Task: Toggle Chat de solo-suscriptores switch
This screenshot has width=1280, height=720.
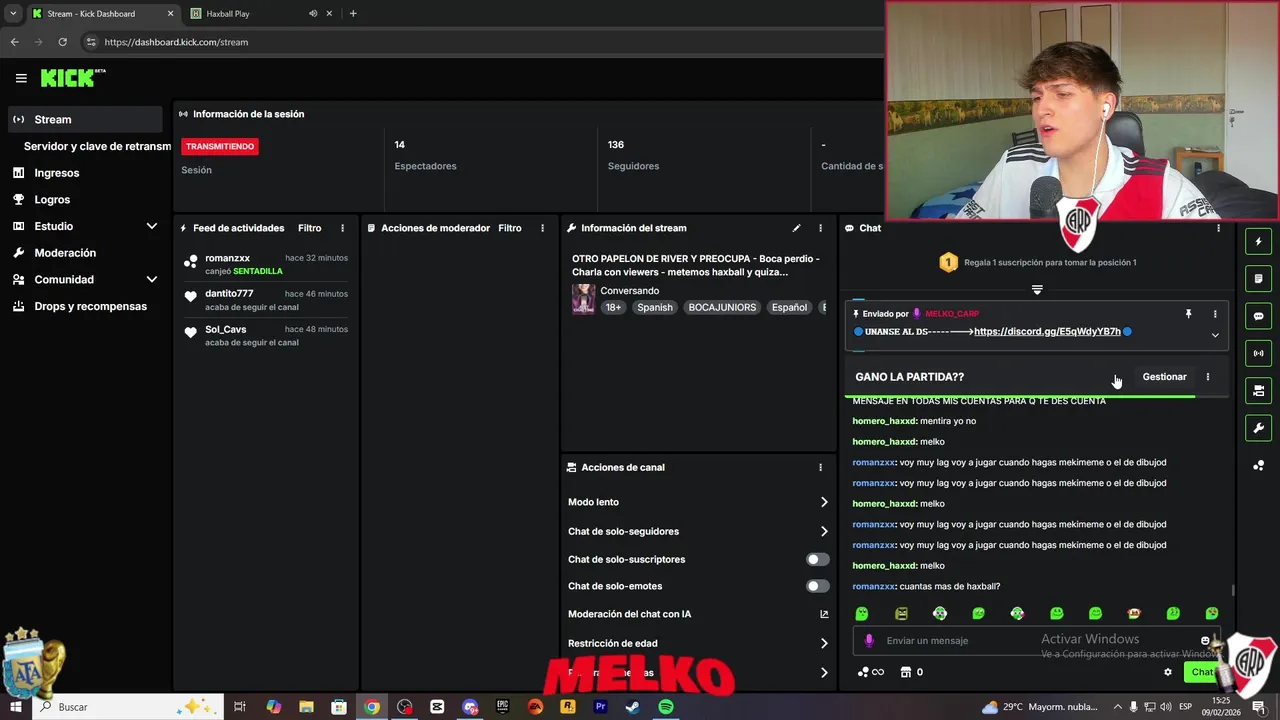Action: (818, 559)
